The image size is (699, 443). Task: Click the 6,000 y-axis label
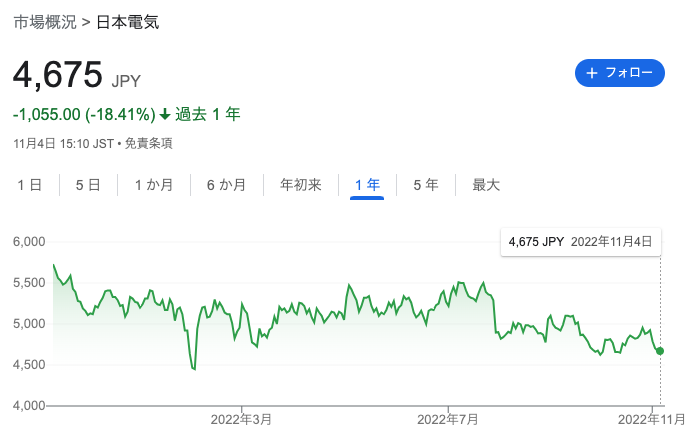coord(29,242)
